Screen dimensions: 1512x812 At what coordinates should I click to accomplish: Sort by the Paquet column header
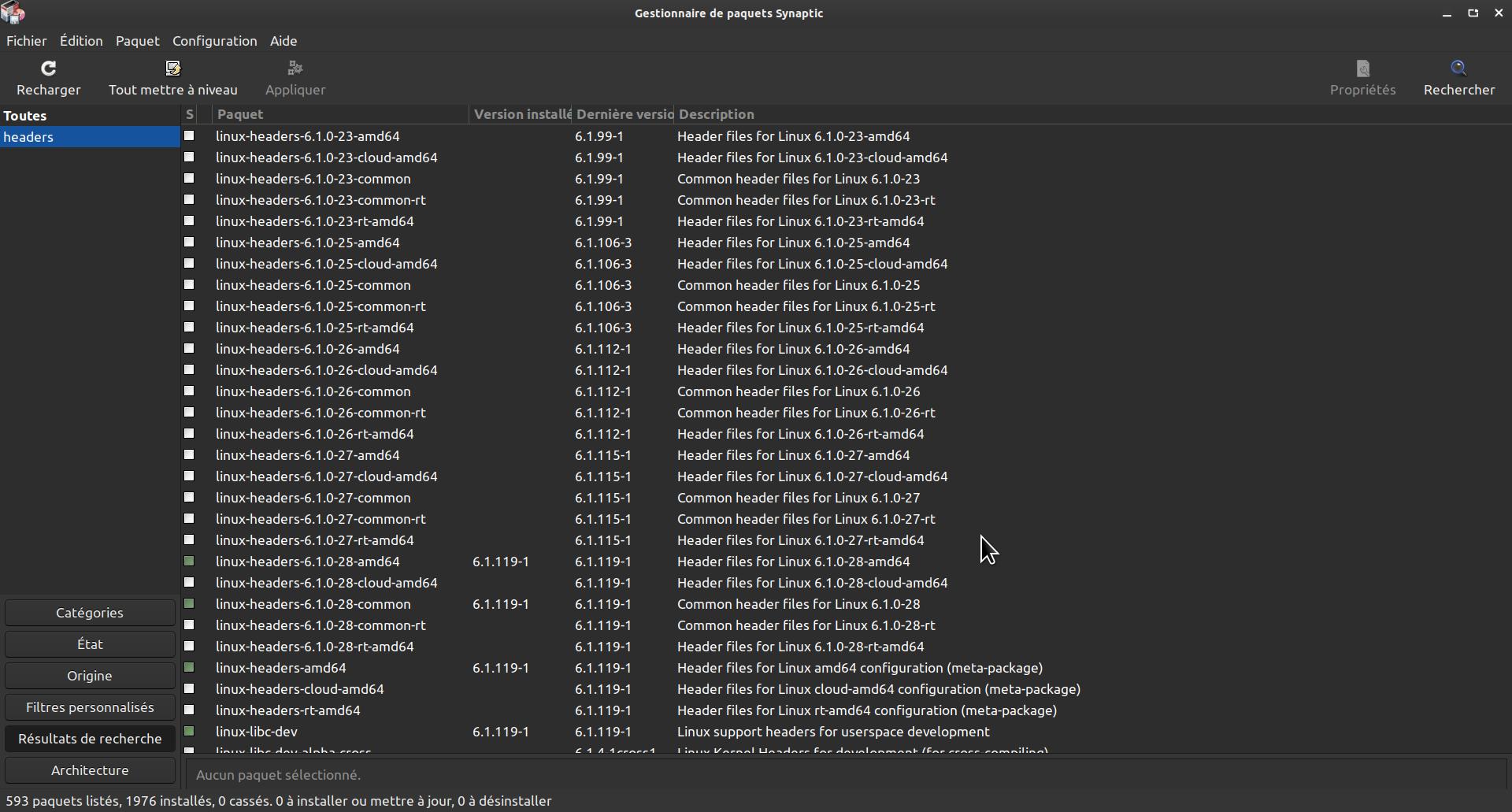pyautogui.click(x=341, y=114)
